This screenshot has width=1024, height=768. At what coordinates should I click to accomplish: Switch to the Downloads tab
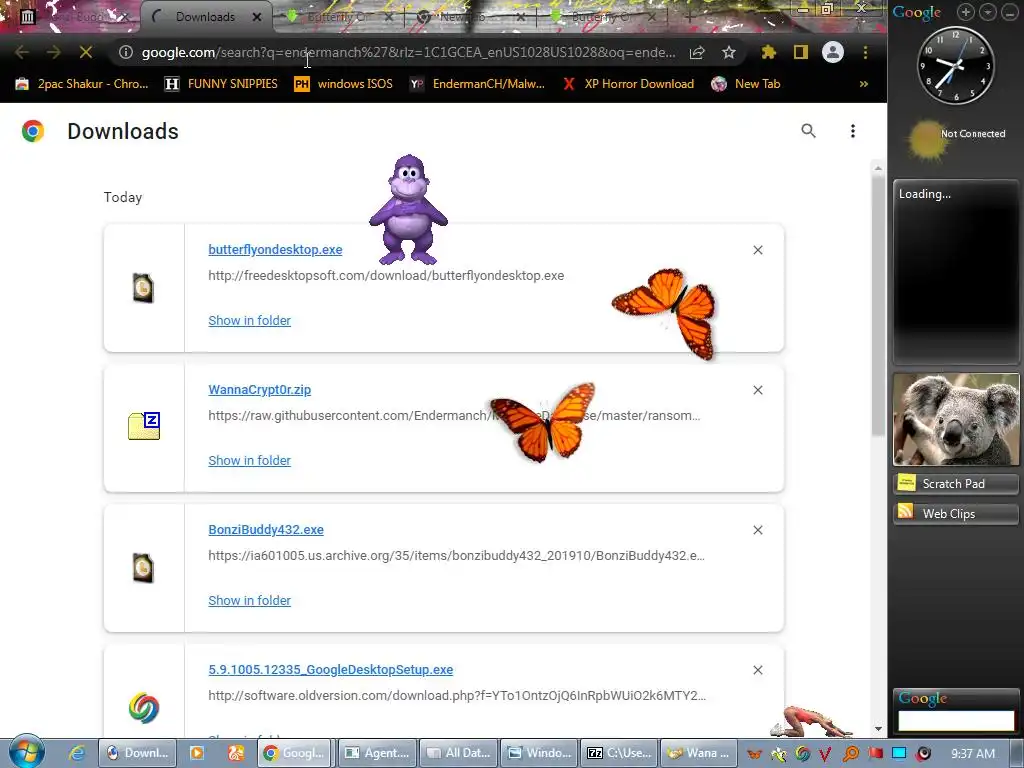click(x=205, y=17)
